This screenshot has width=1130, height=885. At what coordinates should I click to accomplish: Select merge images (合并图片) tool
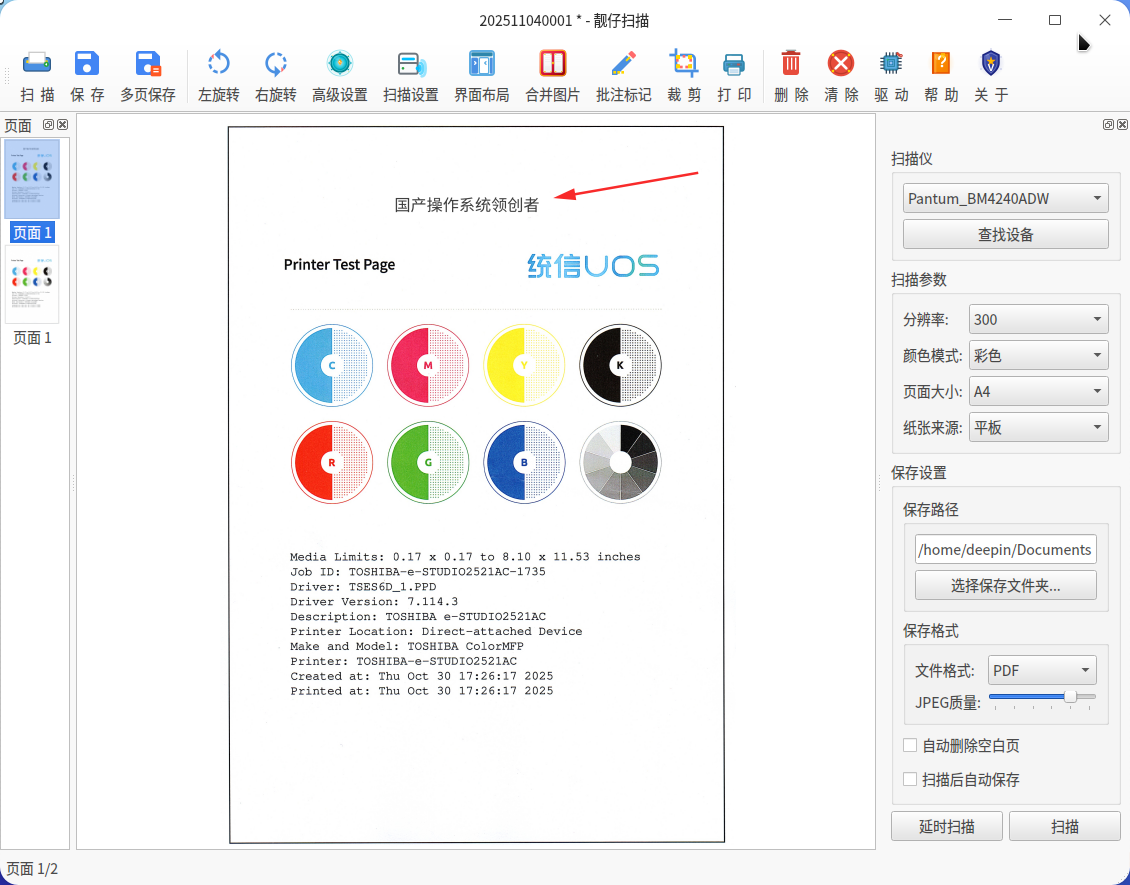tap(553, 76)
